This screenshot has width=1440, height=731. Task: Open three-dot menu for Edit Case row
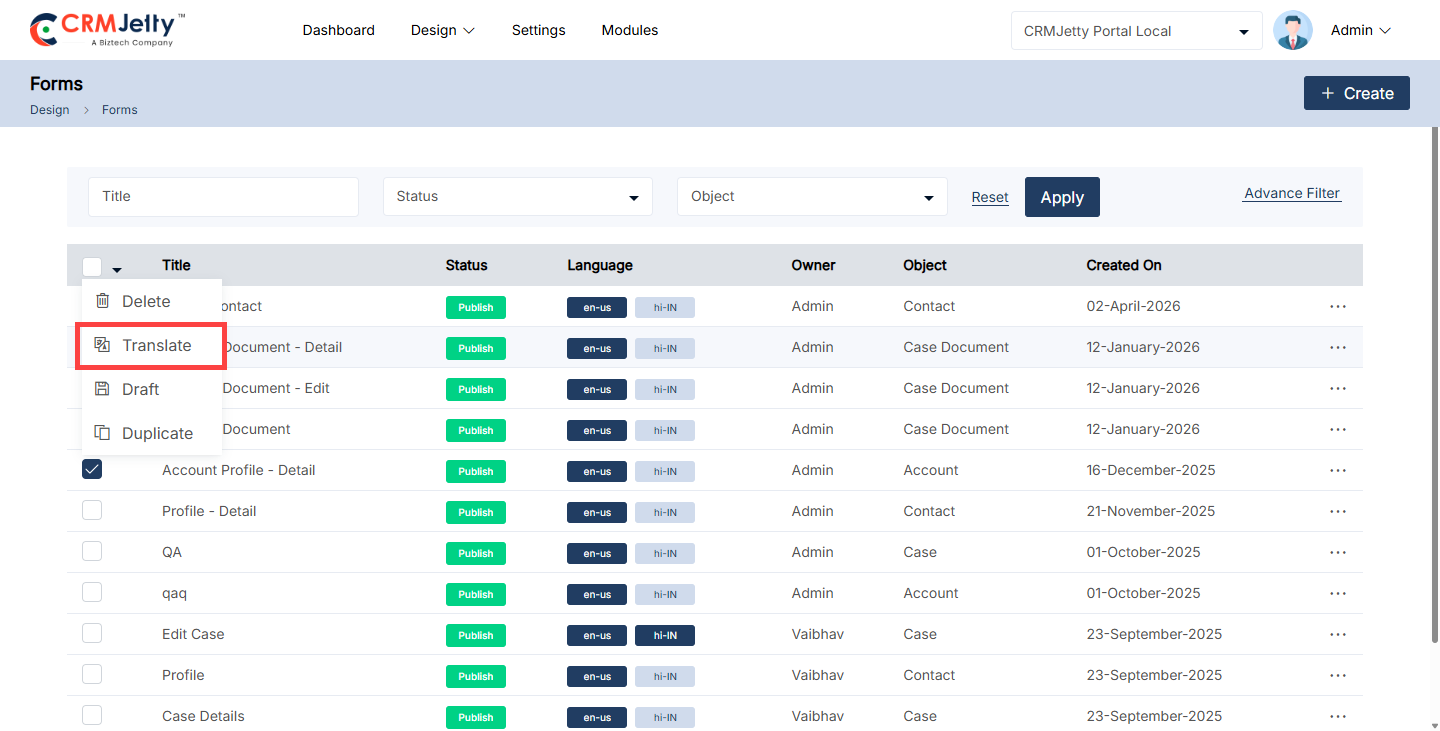(1338, 634)
